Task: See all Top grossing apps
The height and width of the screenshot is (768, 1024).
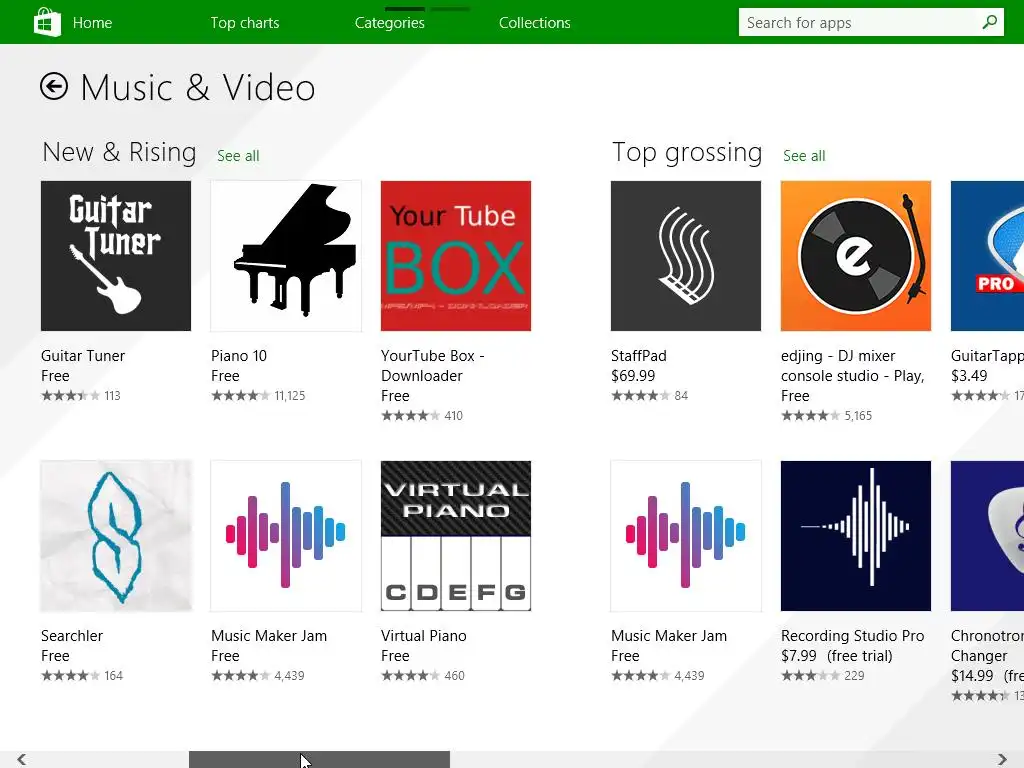Action: [804, 156]
